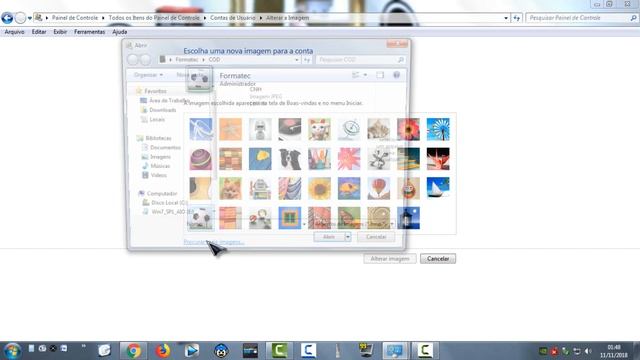Select the soccer ball account picture
The image size is (640, 360).
pos(200,218)
